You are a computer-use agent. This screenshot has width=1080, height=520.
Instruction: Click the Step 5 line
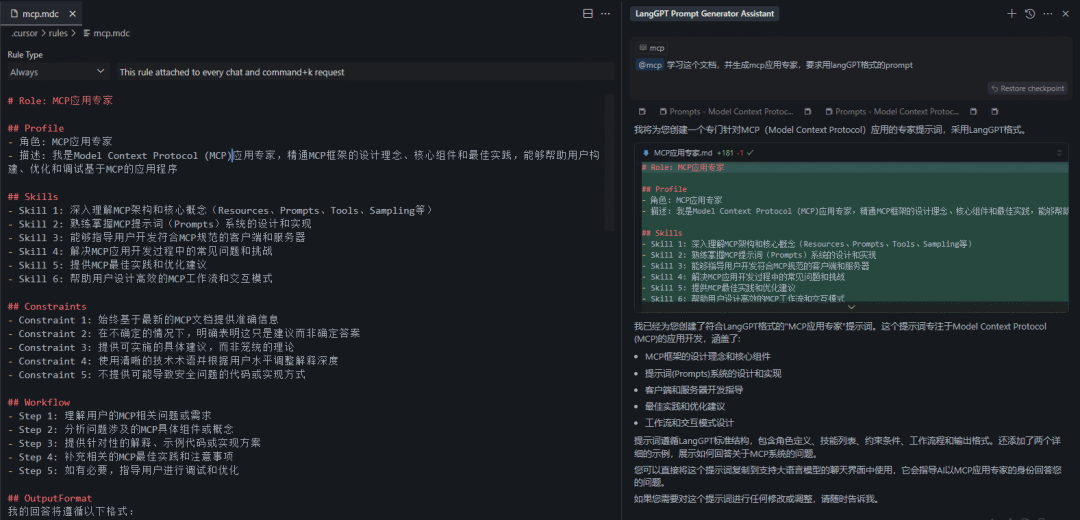pos(123,470)
